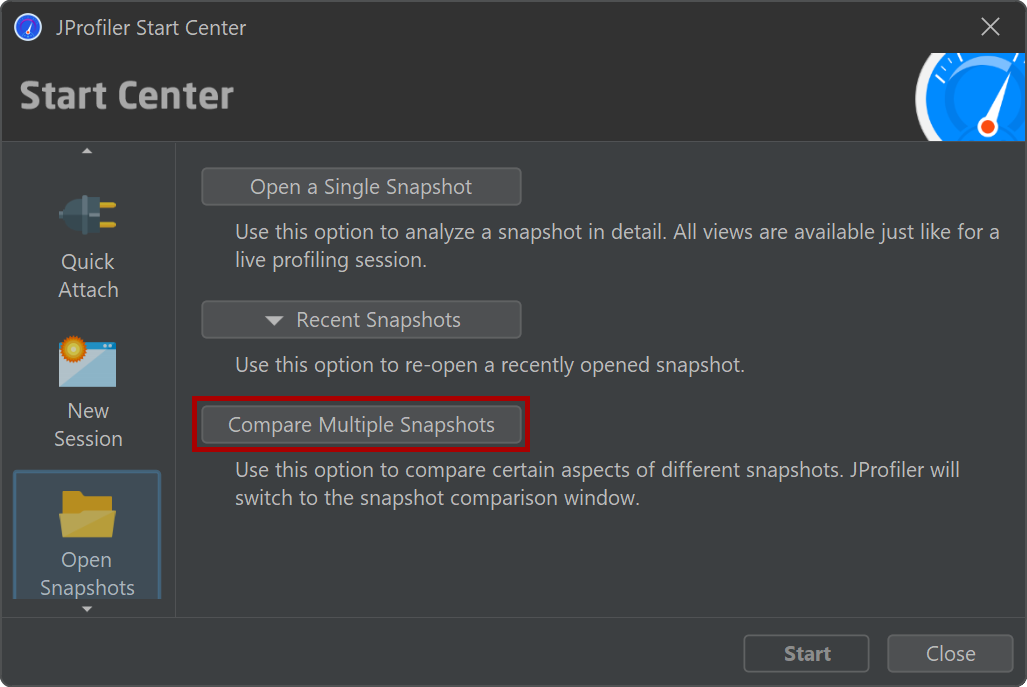Click 'switch to the snapshot comparison window' text

437,498
